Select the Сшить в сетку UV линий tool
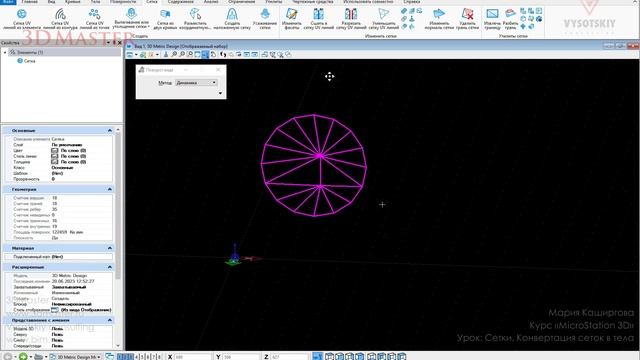This screenshot has height=360, width=640. 318,19
